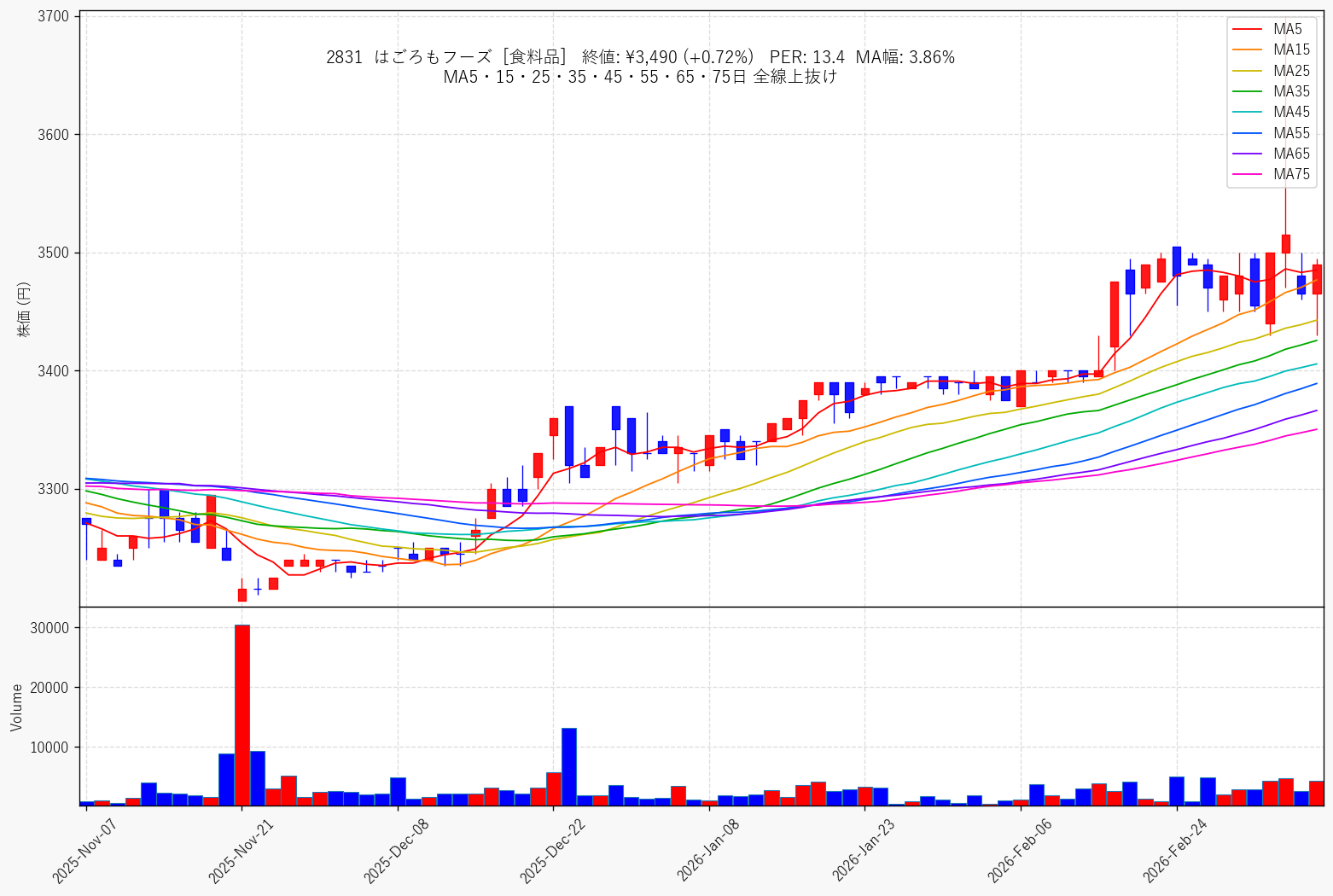
Task: Click the large red candlestick near 3450 in mid-February
Action: coord(1115,314)
